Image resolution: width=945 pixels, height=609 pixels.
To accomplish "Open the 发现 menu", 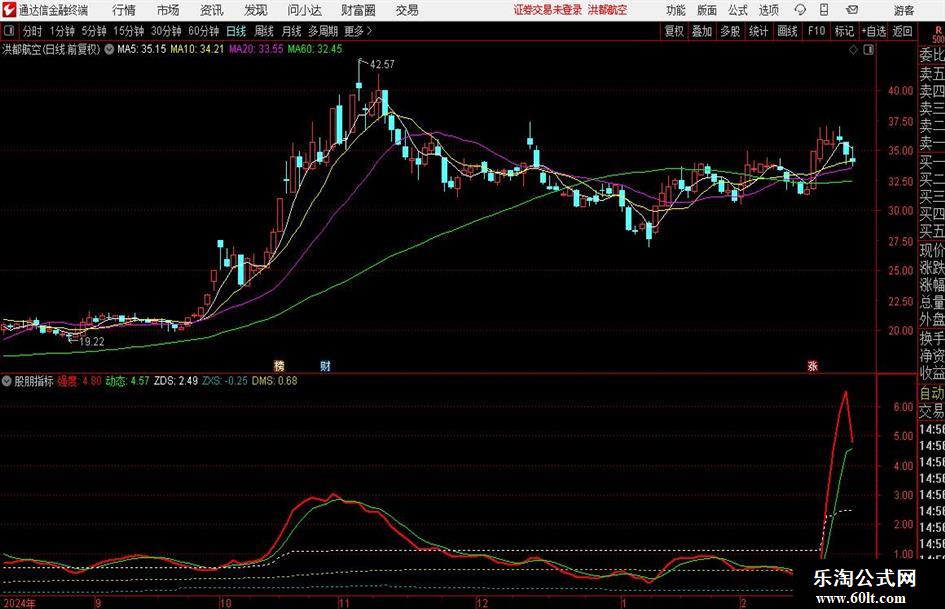I will (256, 10).
